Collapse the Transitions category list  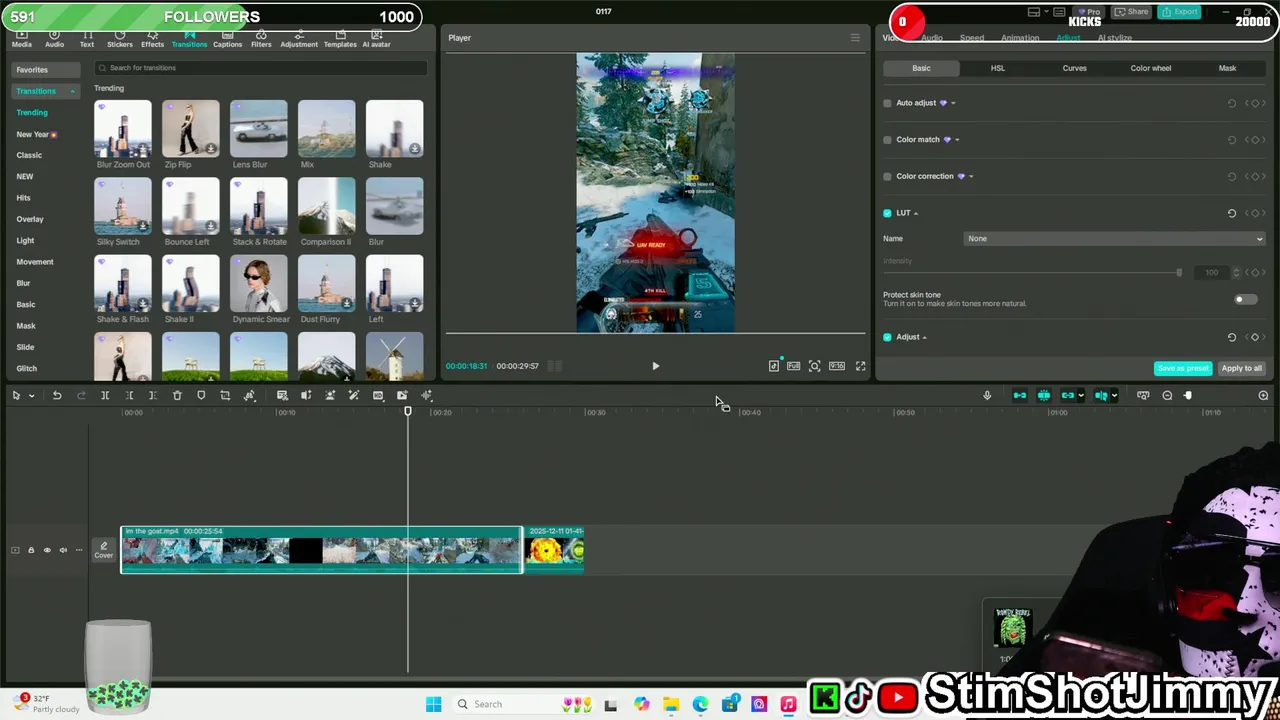tap(72, 91)
